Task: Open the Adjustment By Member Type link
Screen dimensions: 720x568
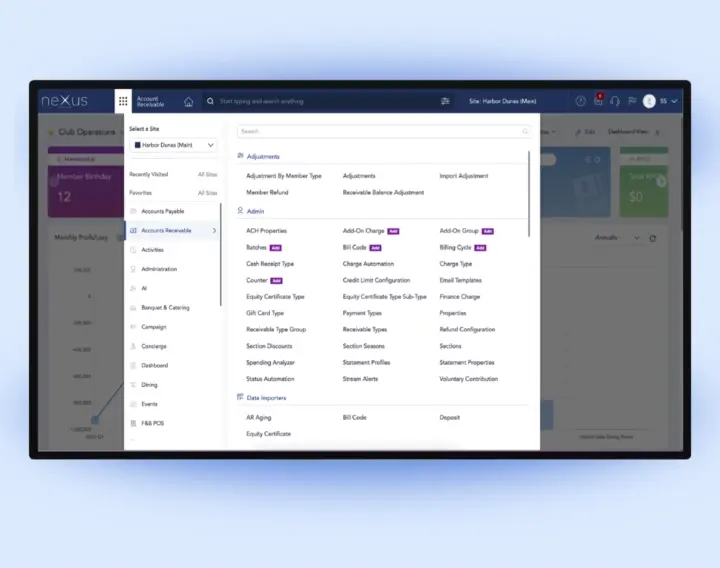Action: point(284,176)
